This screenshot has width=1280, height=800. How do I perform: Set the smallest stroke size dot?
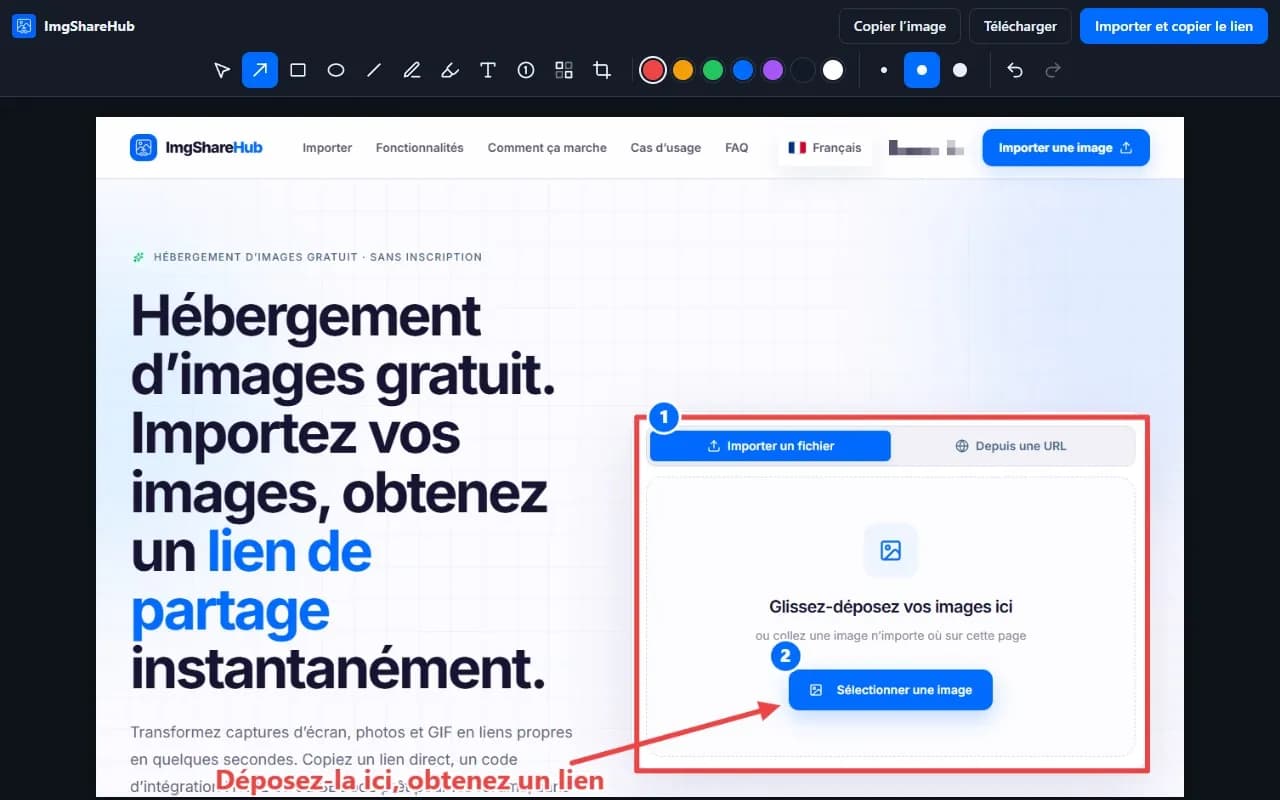884,70
